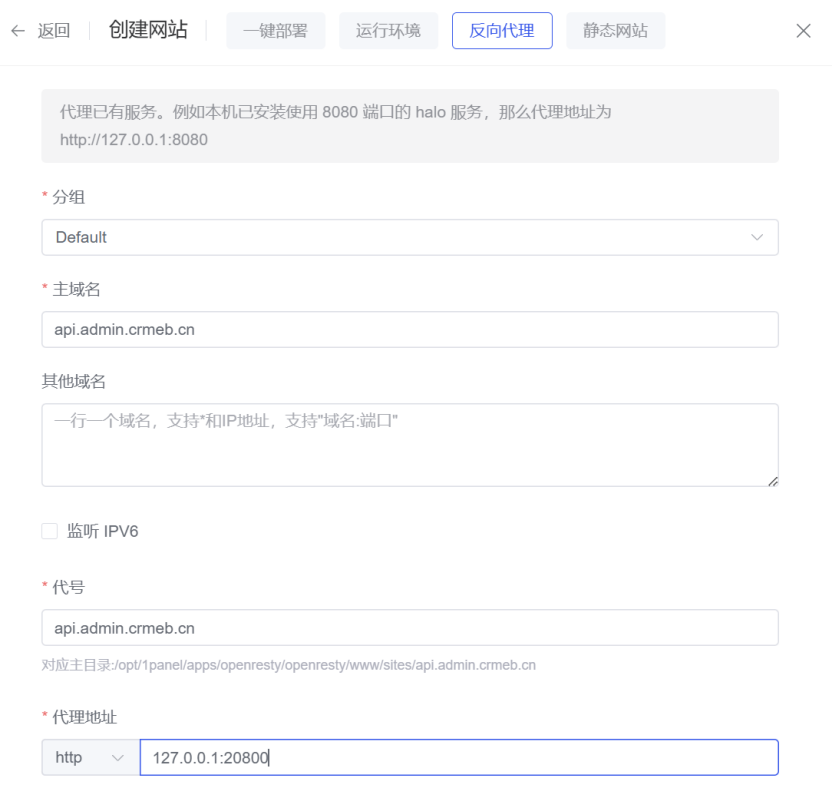Click the 代号 input showing api.admin.crmeb.cn
832x798 pixels.
(409, 628)
